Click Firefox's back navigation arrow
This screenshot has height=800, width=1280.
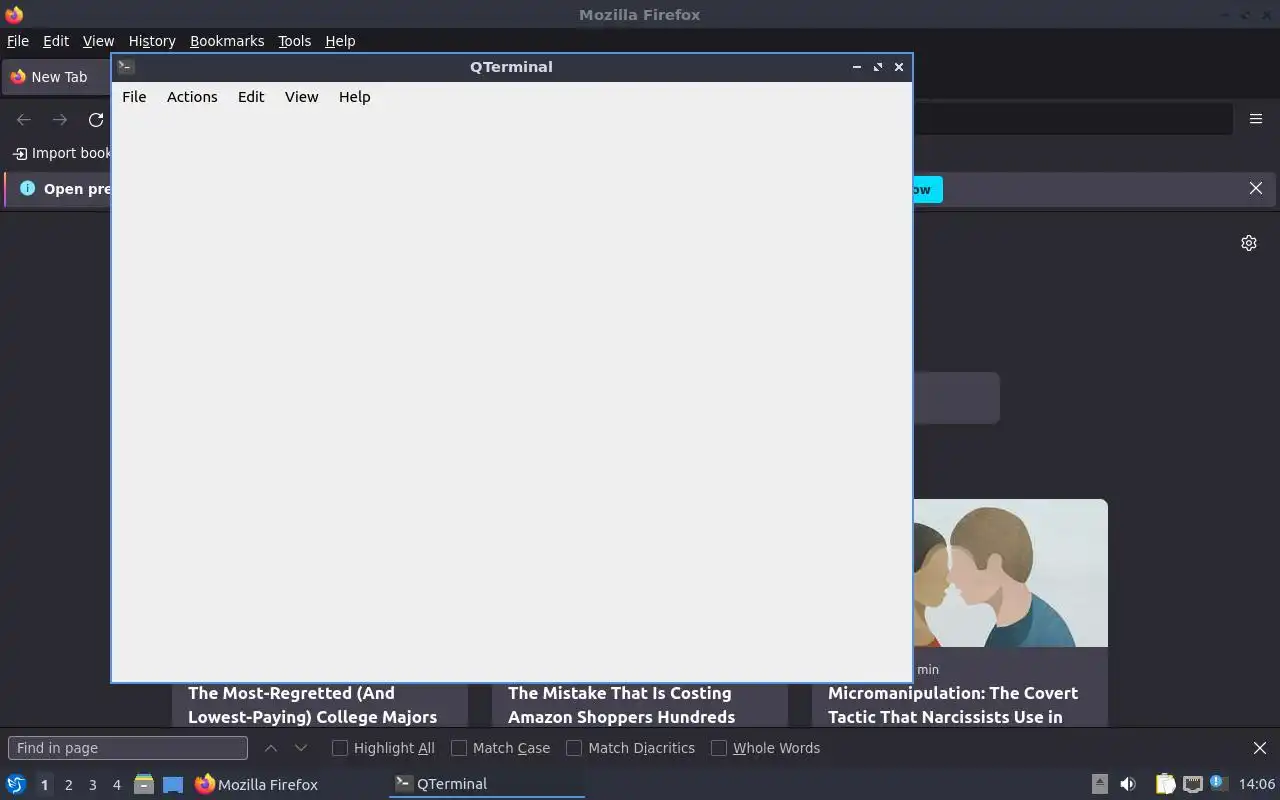pyautogui.click(x=24, y=120)
